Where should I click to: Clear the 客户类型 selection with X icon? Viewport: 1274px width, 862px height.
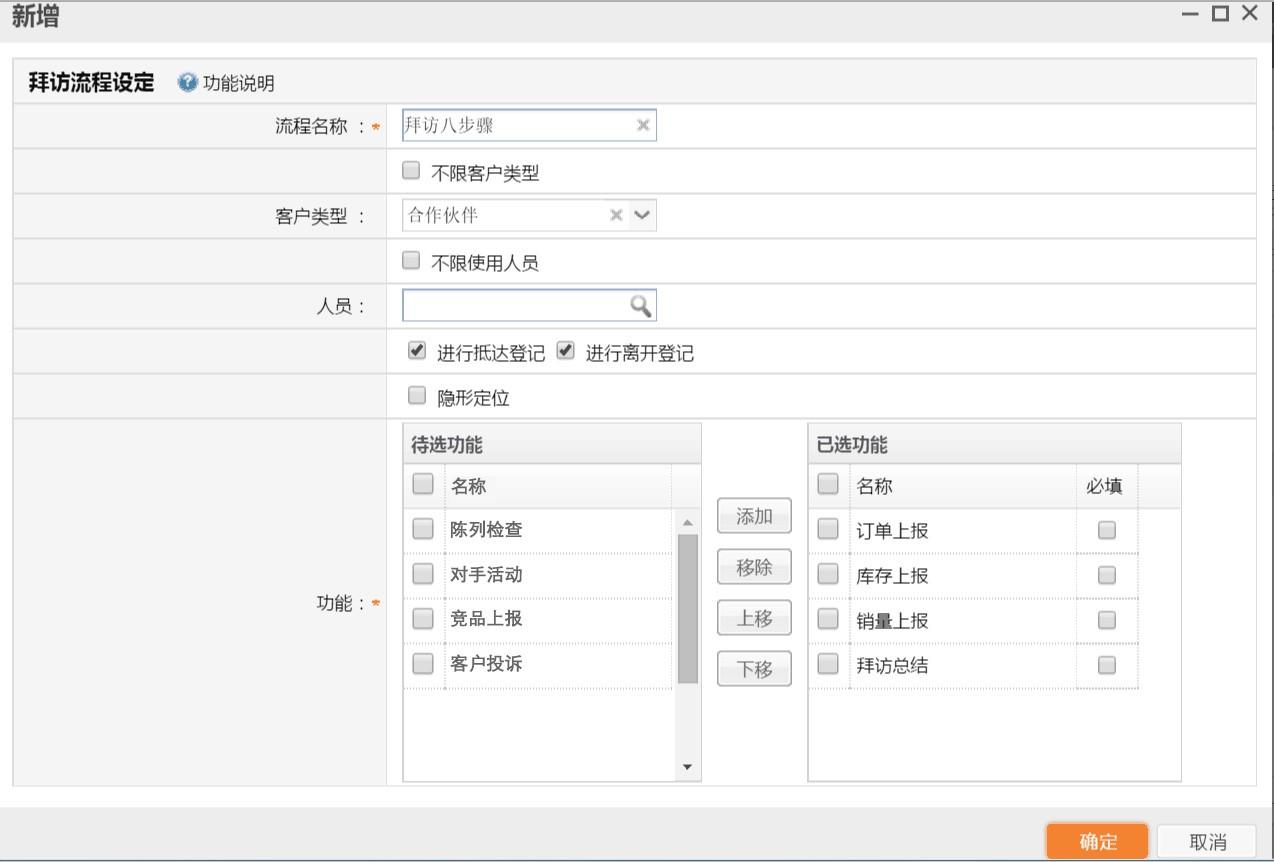pyautogui.click(x=616, y=215)
